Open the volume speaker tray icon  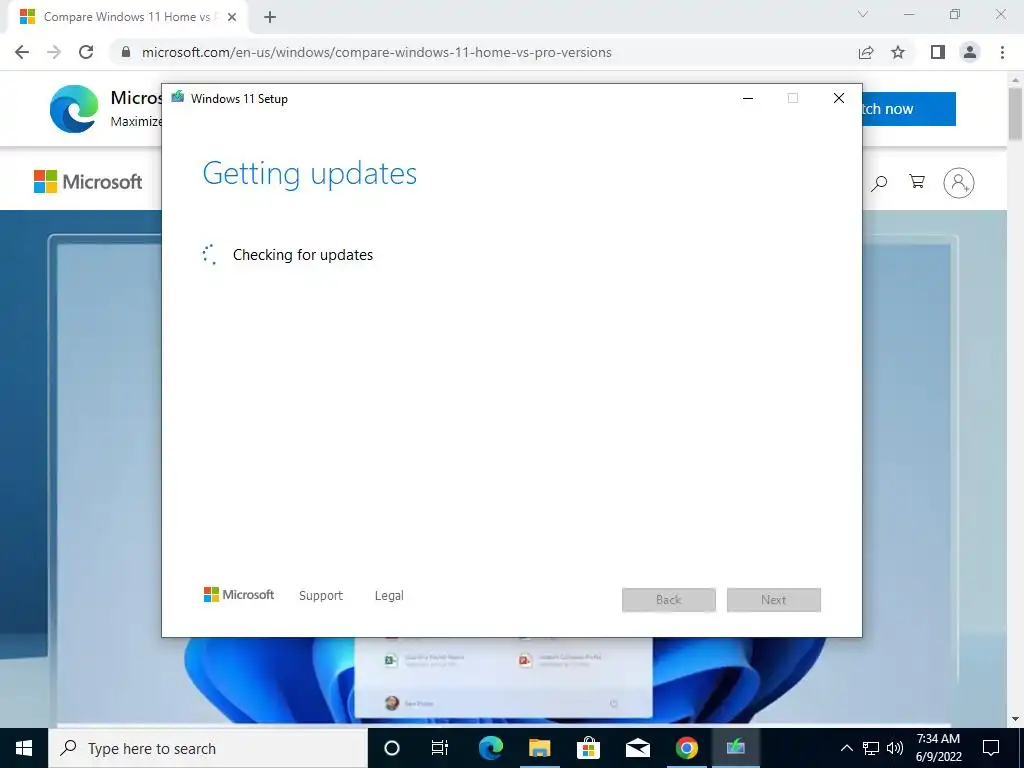pyautogui.click(x=895, y=748)
